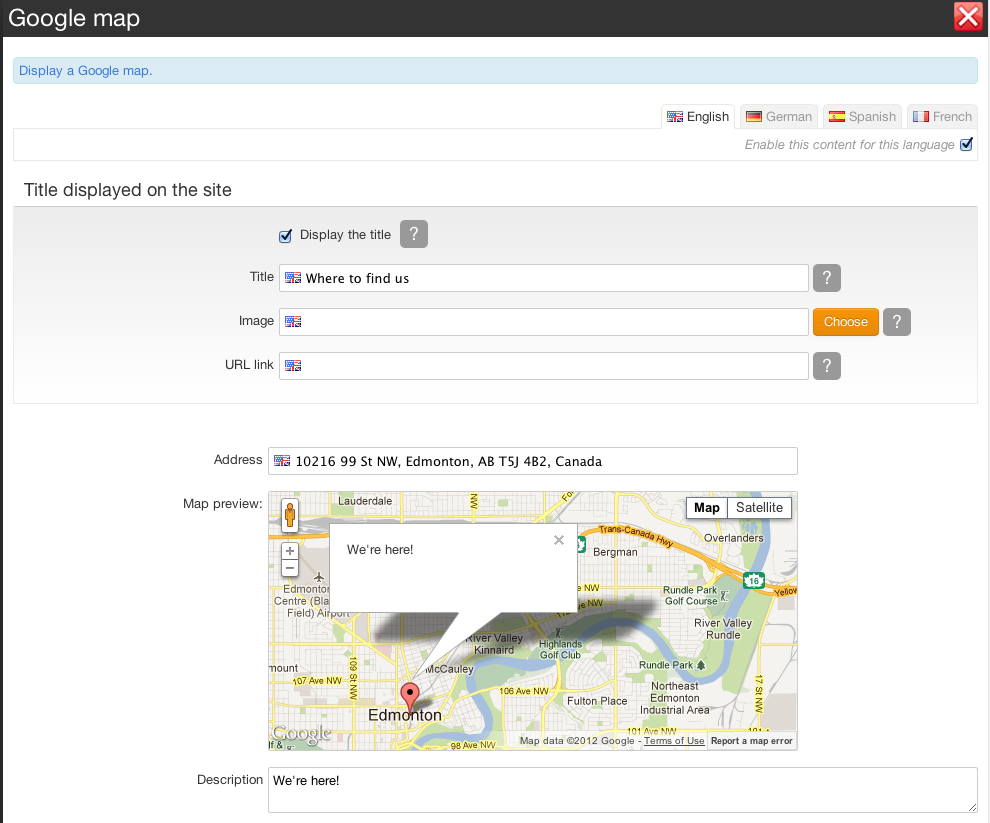Click the Display a Google map text
The image size is (990, 823).
(x=85, y=71)
